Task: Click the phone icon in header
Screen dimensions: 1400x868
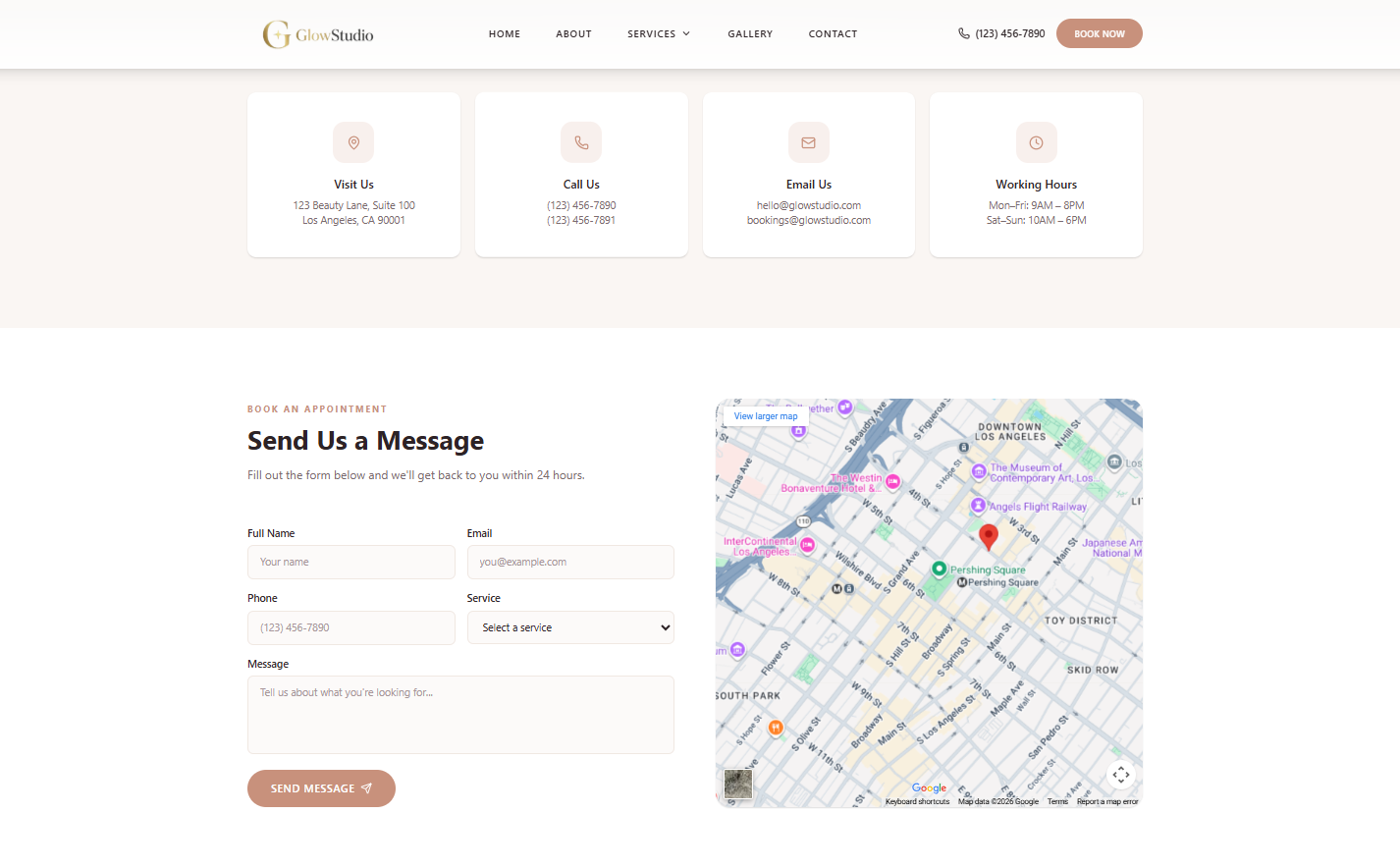Action: 964,33
